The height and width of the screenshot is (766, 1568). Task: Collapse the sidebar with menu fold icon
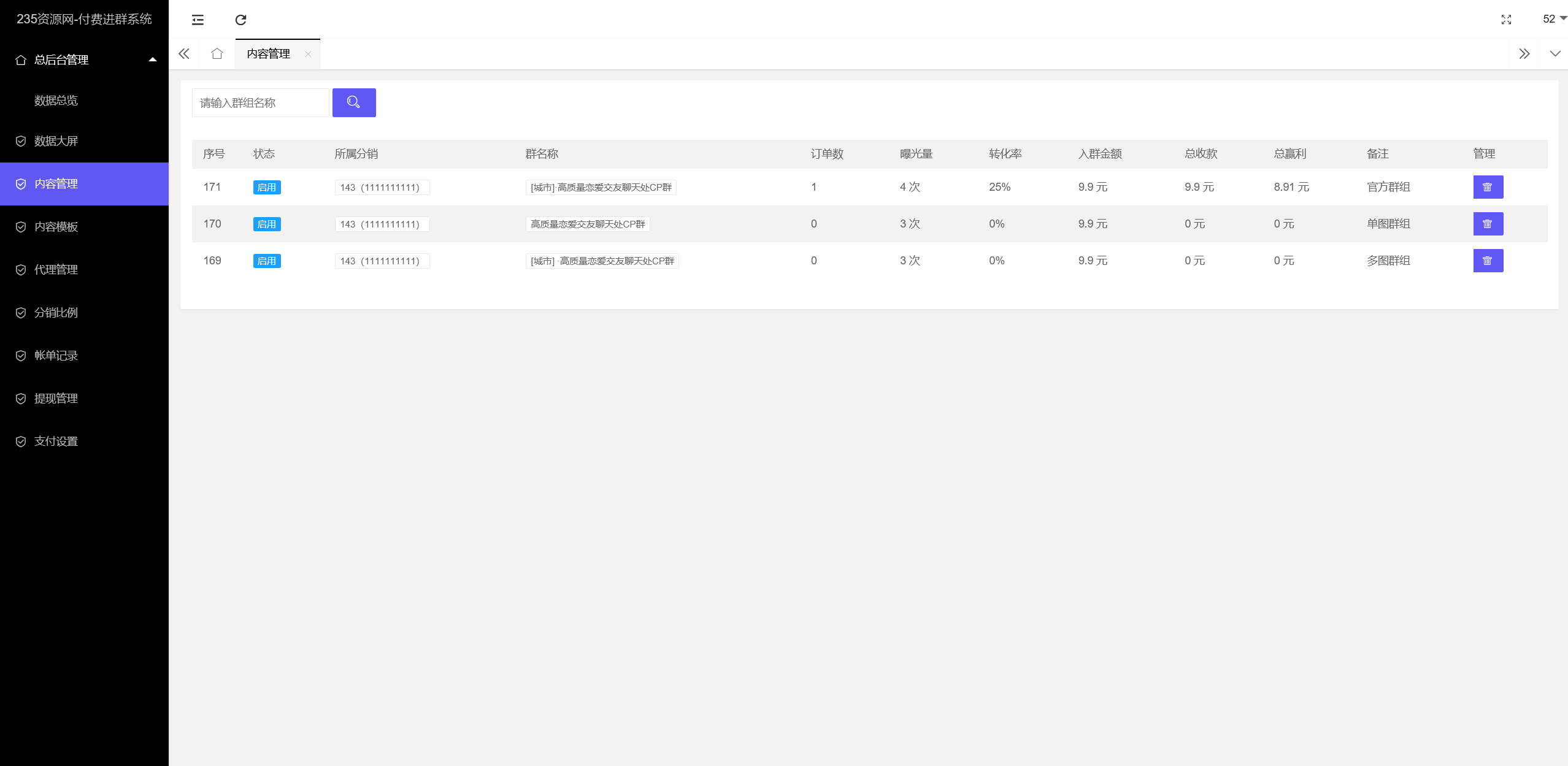(198, 20)
